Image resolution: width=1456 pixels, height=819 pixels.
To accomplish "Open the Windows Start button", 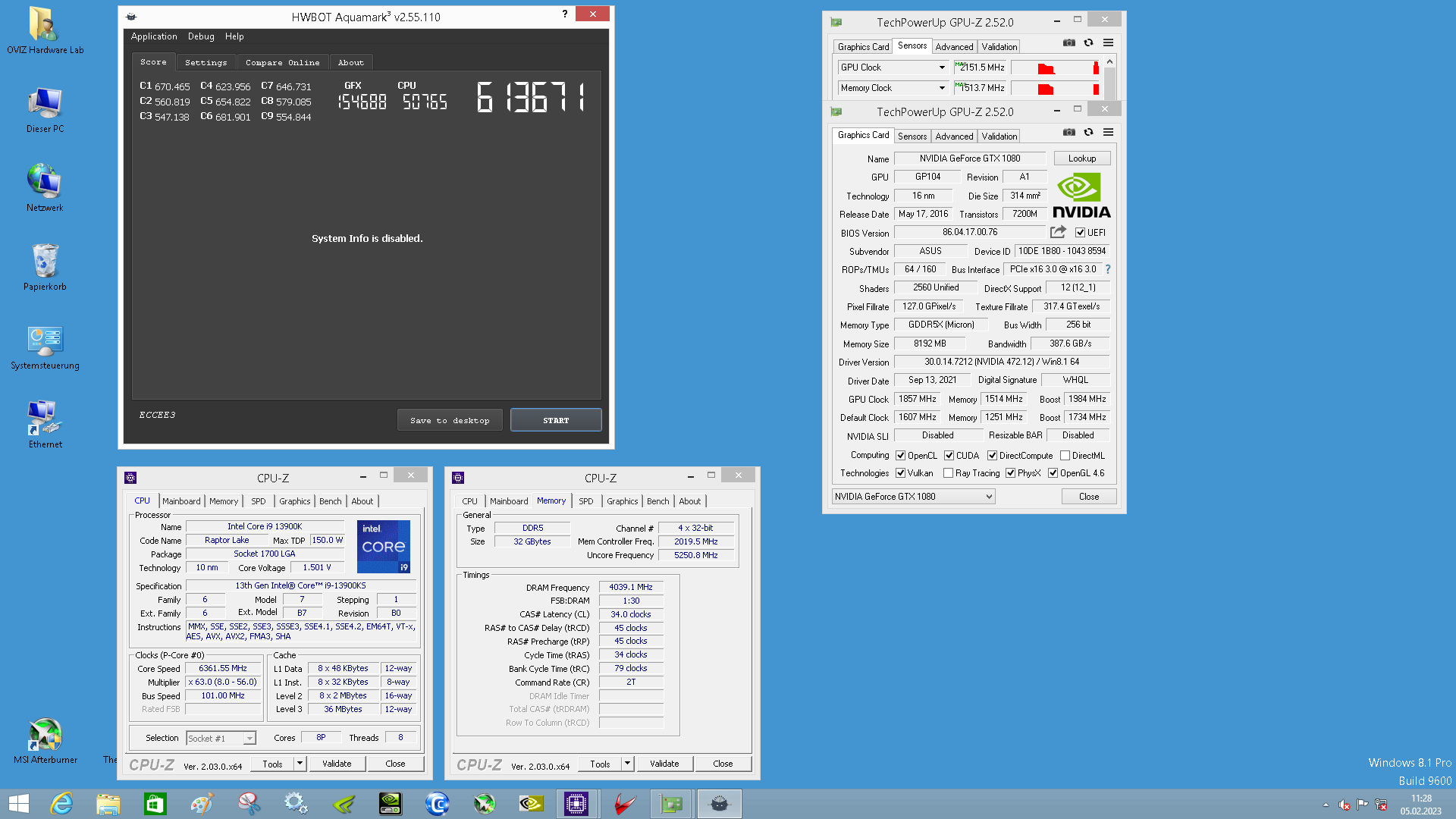I will pos(18,804).
